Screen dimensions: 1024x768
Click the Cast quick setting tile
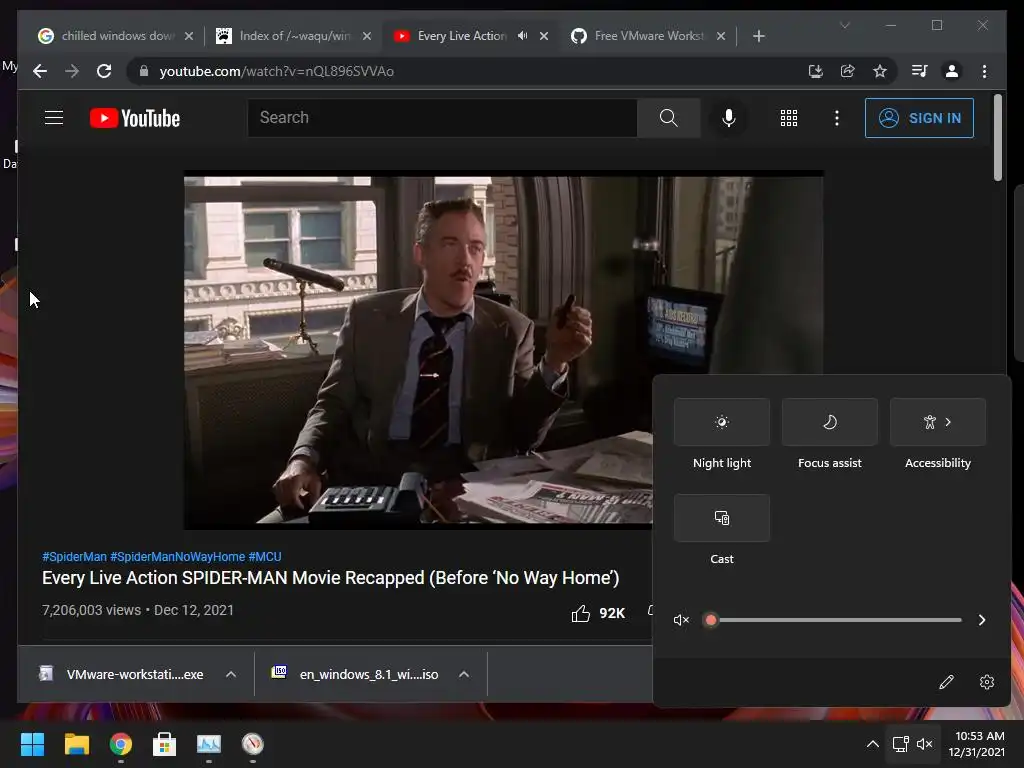pos(722,518)
